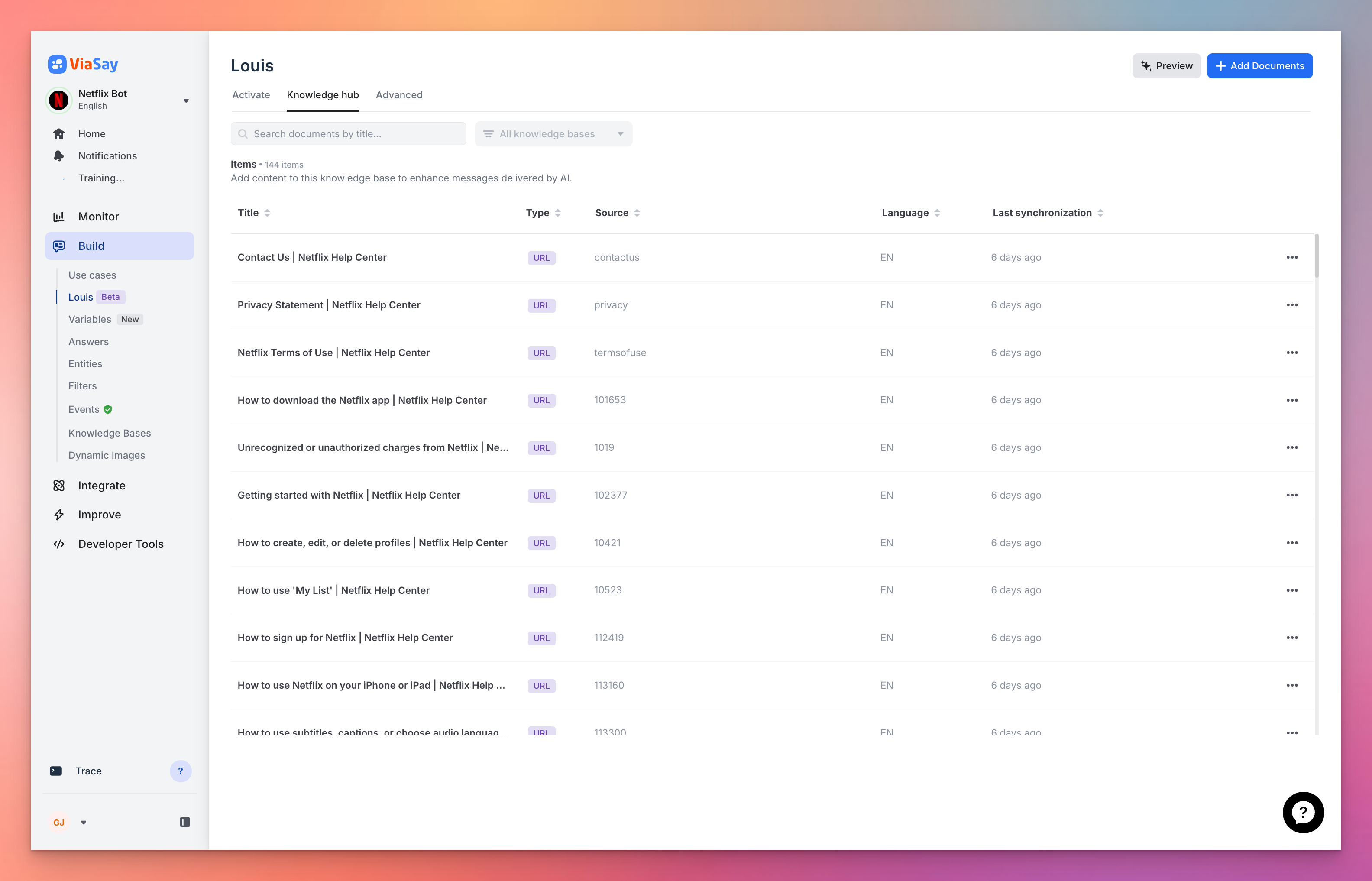Expand the user account dropdown arrow
The width and height of the screenshot is (1372, 881).
pyautogui.click(x=84, y=823)
